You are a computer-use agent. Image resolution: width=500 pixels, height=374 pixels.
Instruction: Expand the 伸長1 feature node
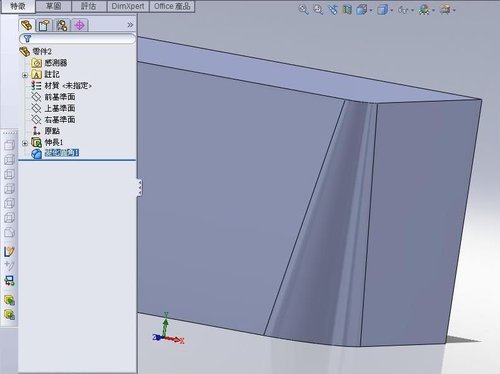pos(25,143)
